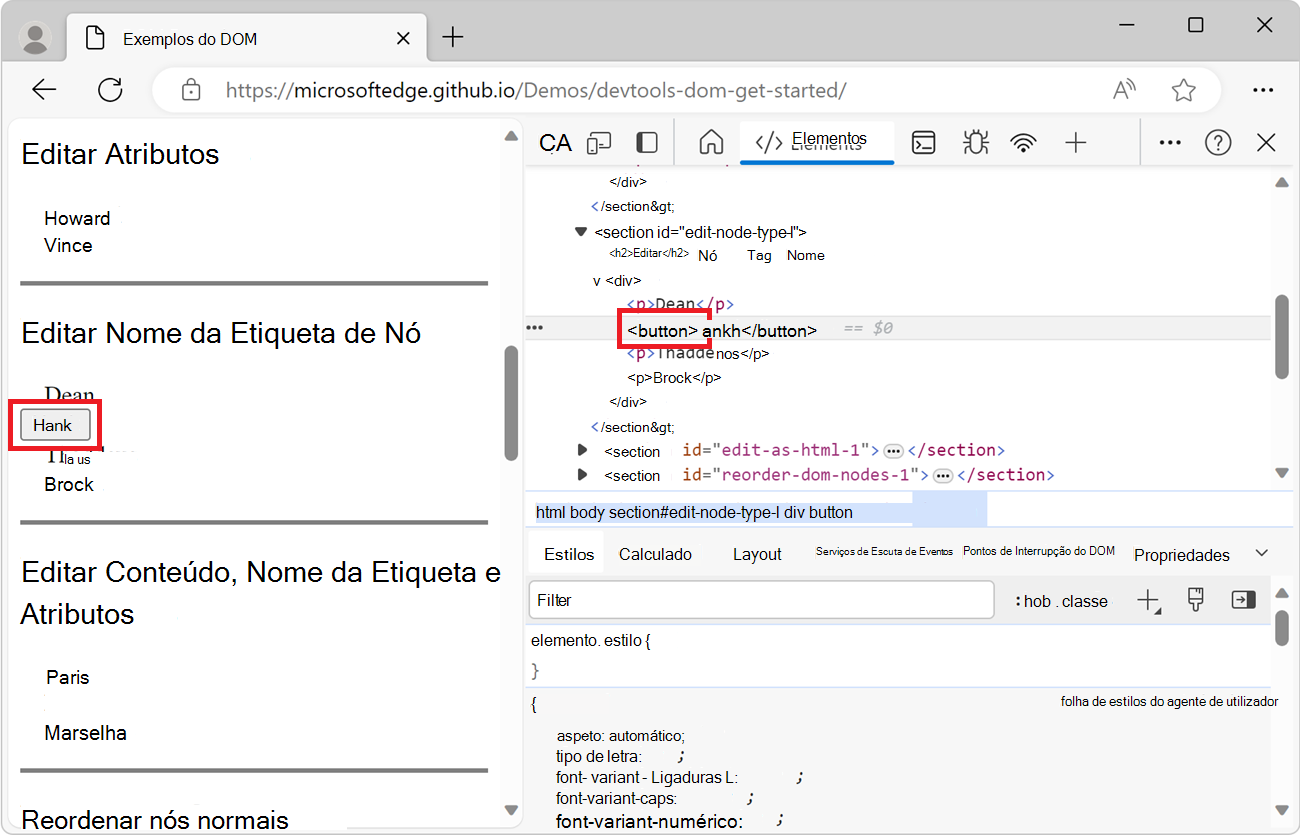Open the style editor paintbrush icon
The image size is (1300, 835).
1195,599
